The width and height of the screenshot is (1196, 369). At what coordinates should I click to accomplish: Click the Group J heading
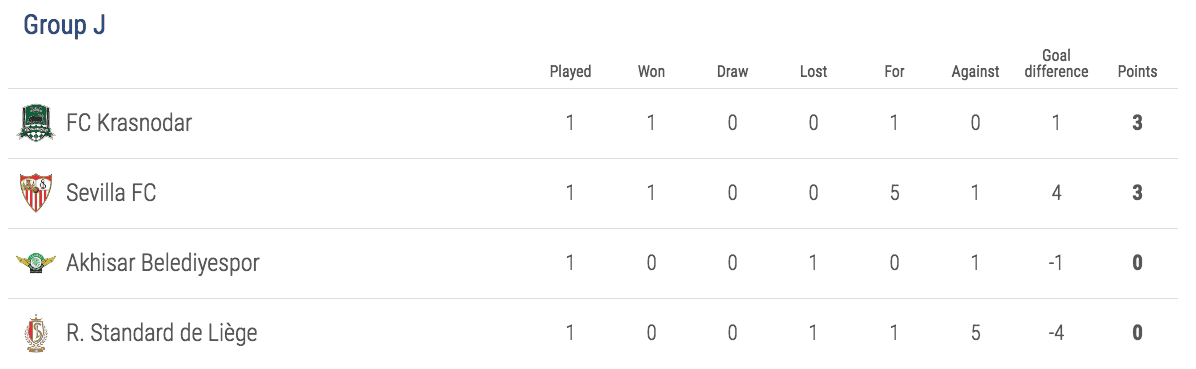click(x=64, y=24)
